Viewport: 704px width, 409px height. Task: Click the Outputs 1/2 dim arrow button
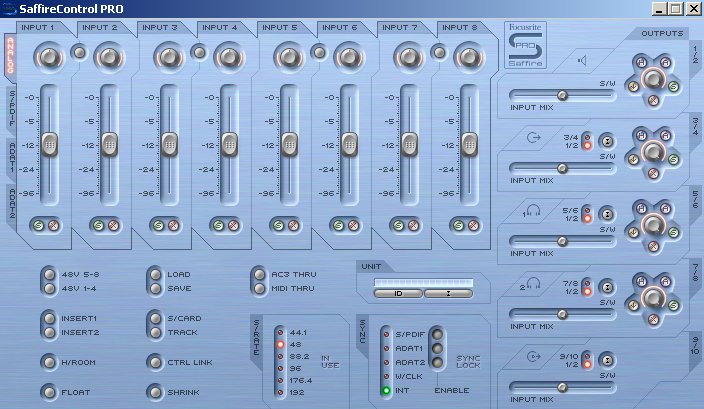point(634,86)
